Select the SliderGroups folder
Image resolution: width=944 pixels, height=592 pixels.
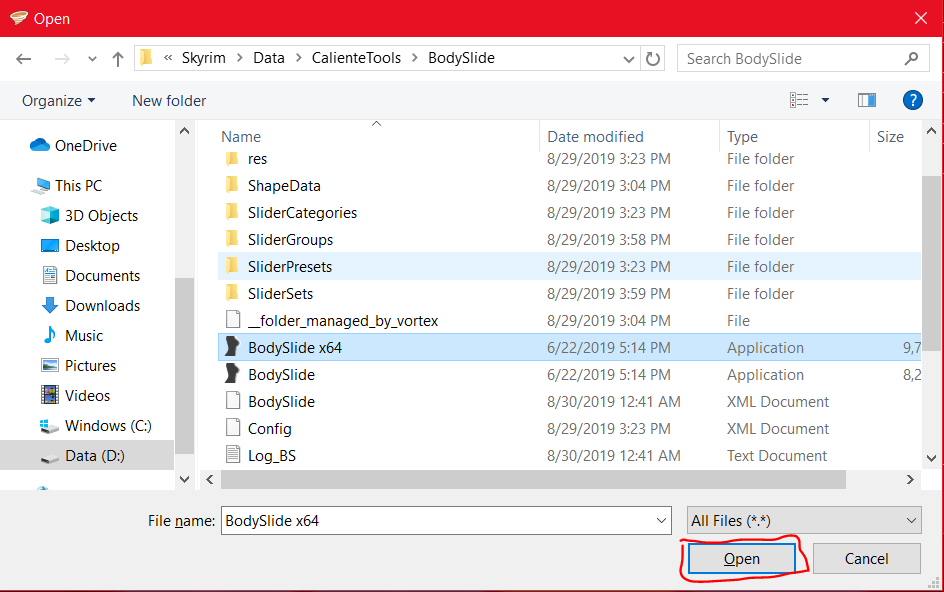coord(569,240)
